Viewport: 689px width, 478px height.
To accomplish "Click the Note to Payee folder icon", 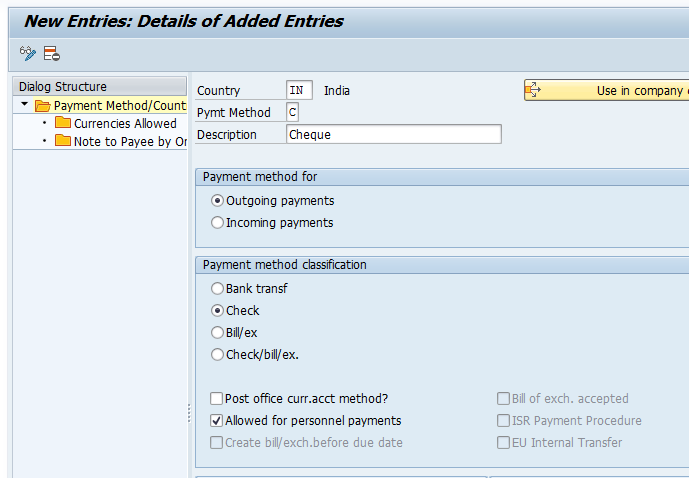I will [x=63, y=141].
